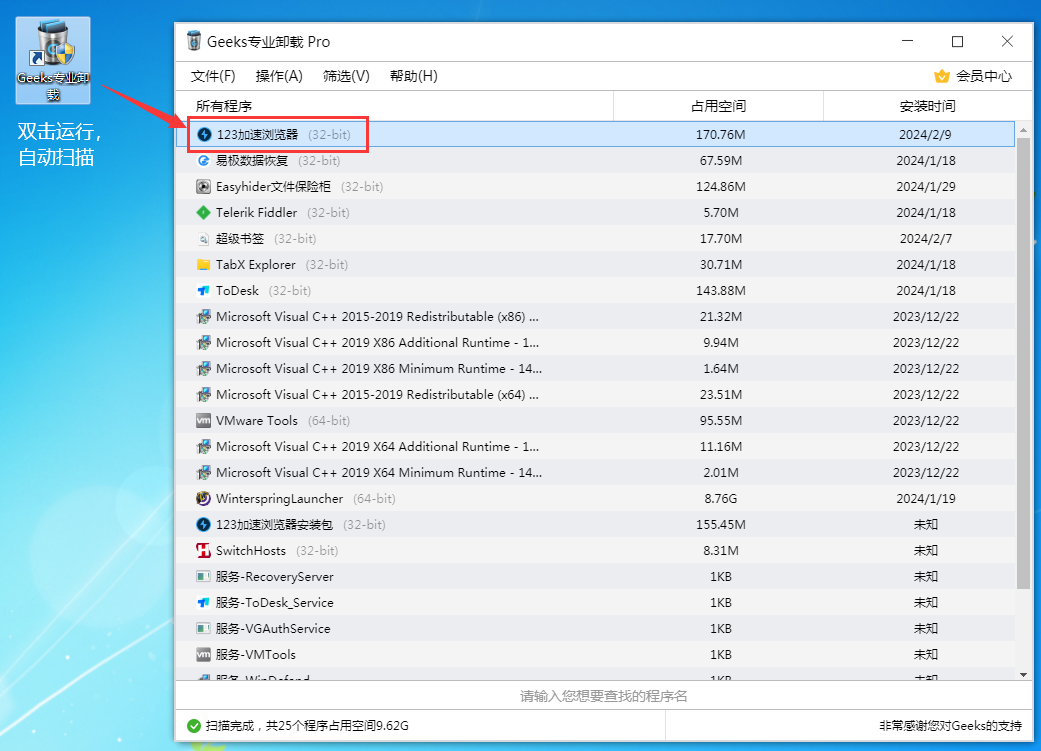Click the 非常感谢您对Geeks的支持 status text
1041x751 pixels.
pyautogui.click(x=951, y=726)
